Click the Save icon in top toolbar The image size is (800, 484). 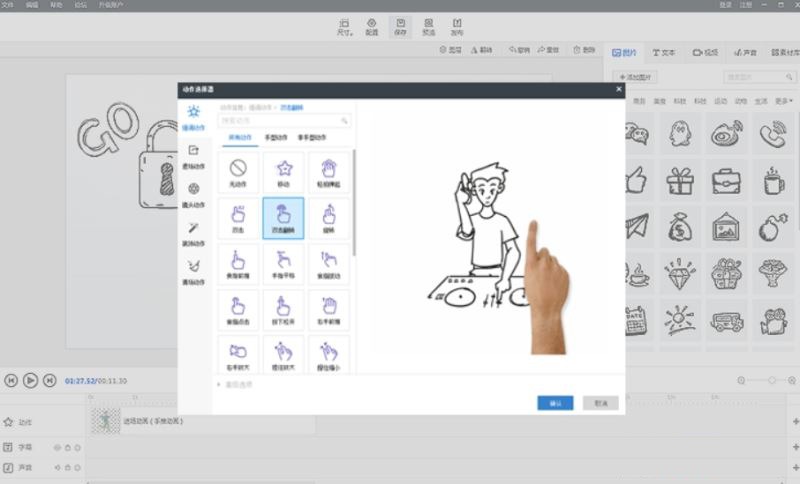401,27
